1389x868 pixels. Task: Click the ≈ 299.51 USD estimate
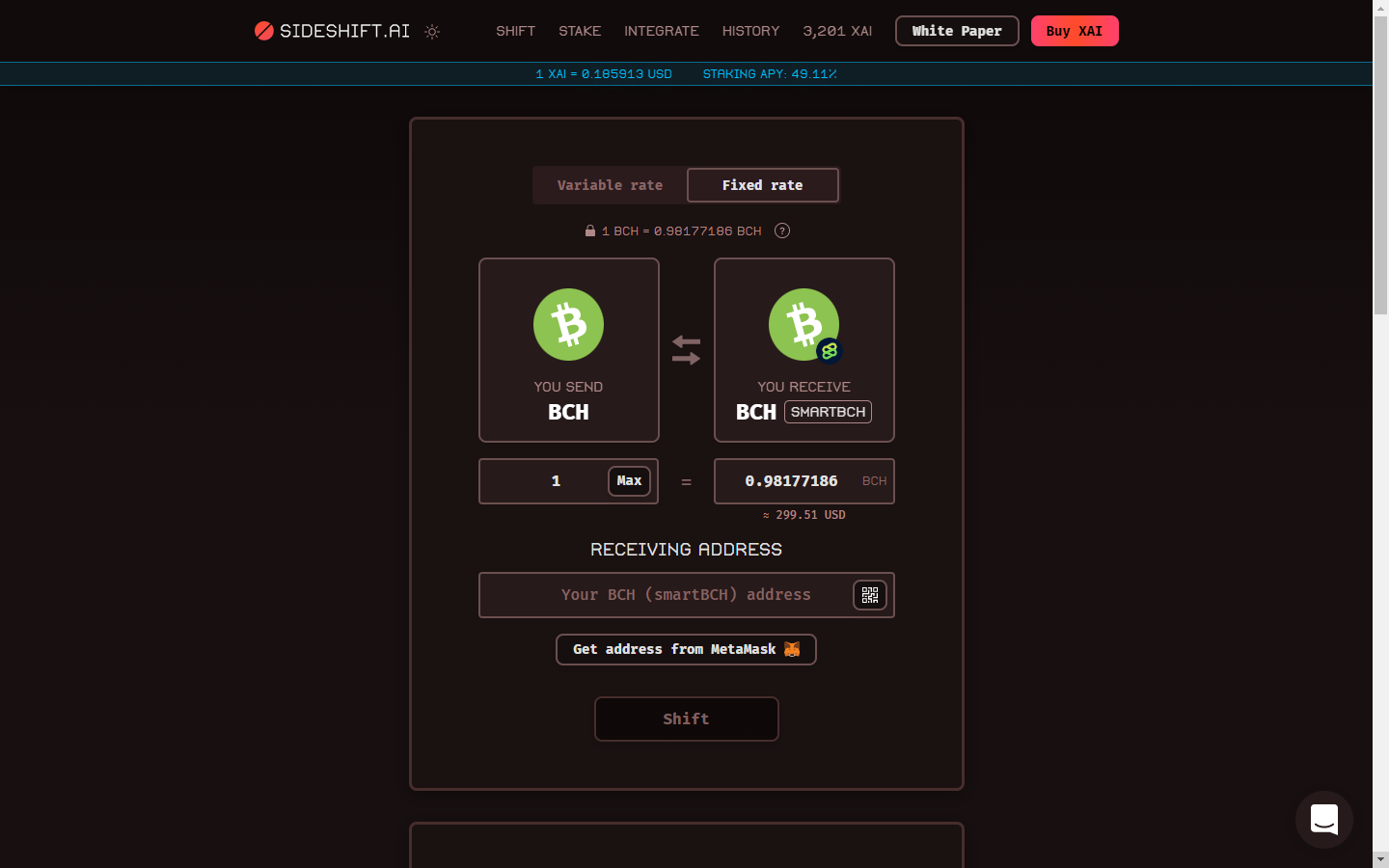[804, 515]
